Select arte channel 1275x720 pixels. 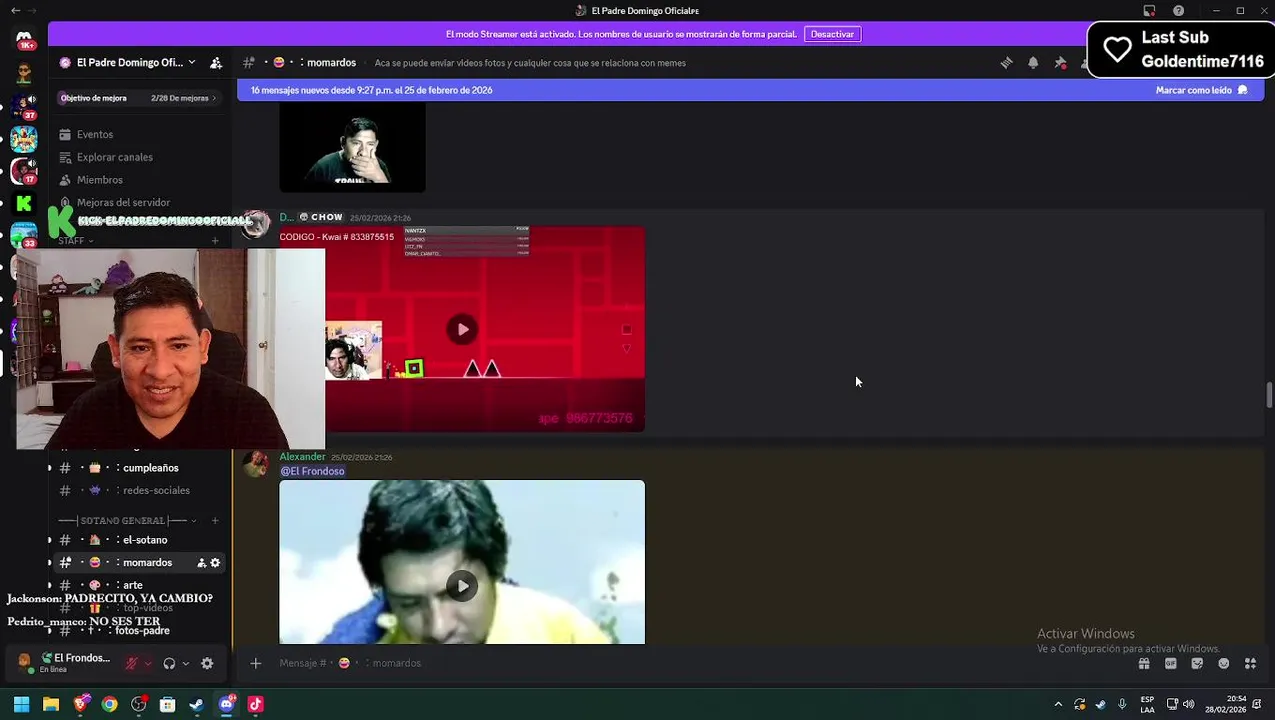tap(140, 585)
